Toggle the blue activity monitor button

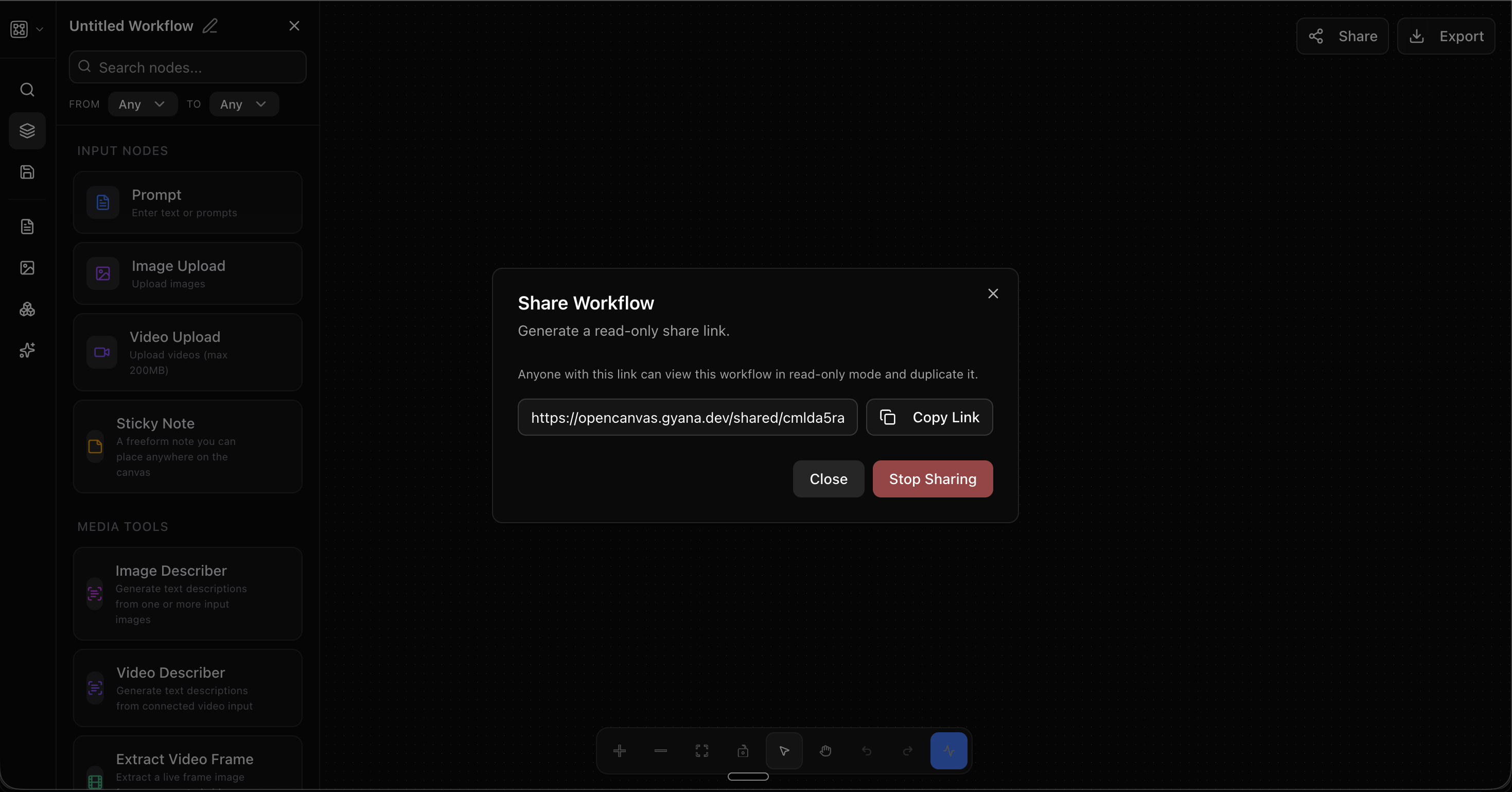pyautogui.click(x=948, y=750)
